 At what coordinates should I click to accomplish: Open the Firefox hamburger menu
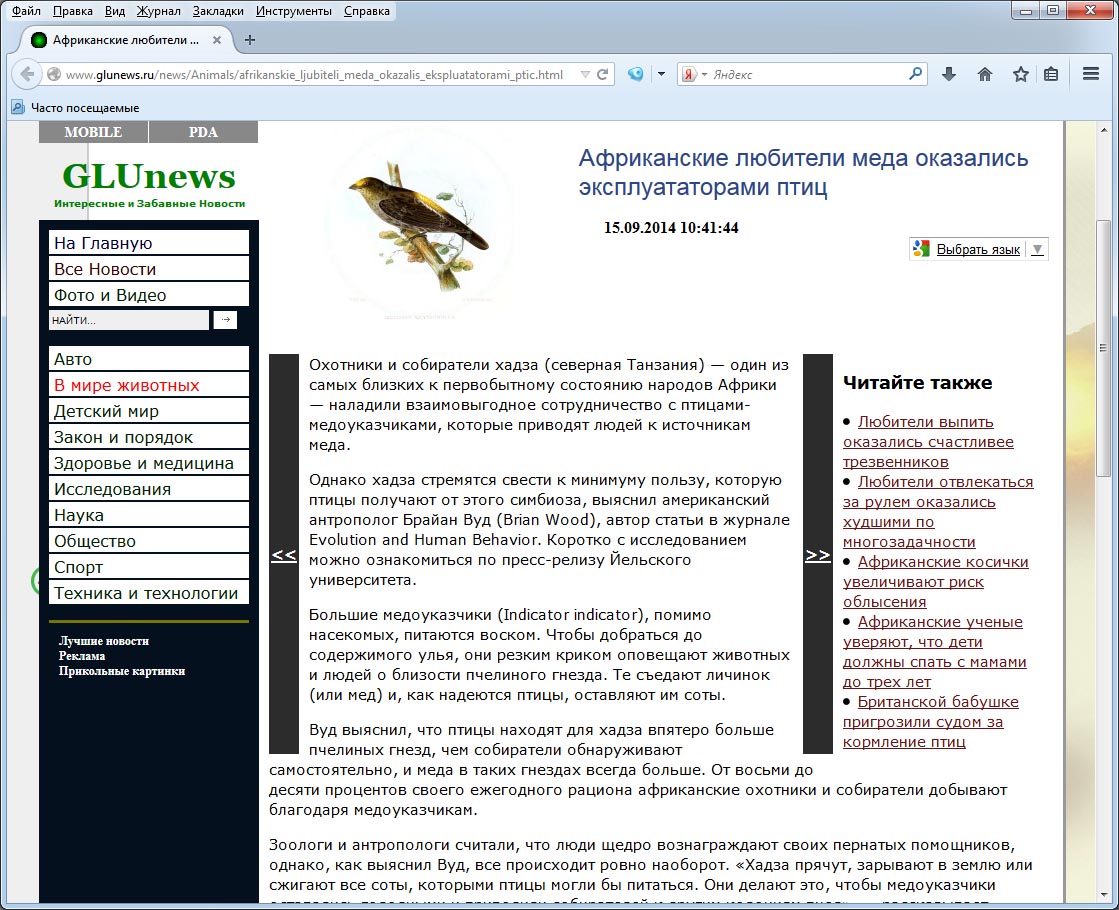tap(1091, 74)
